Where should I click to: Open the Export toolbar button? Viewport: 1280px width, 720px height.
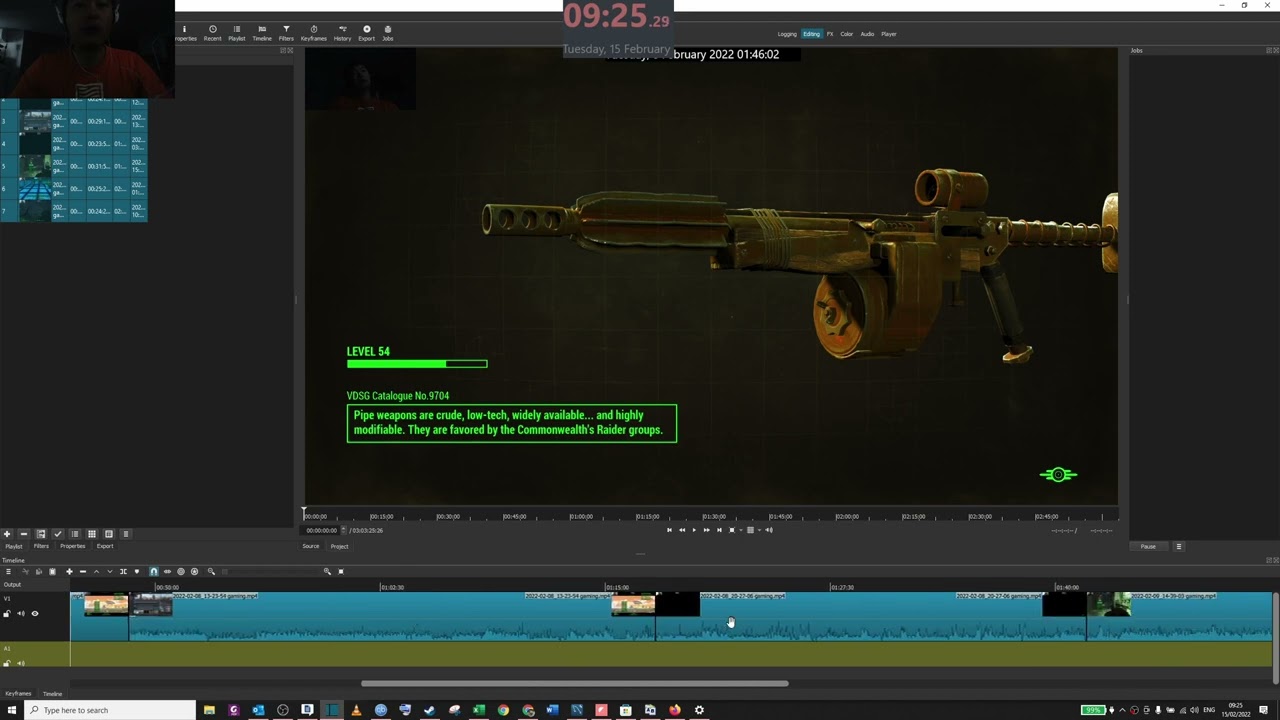tap(367, 33)
